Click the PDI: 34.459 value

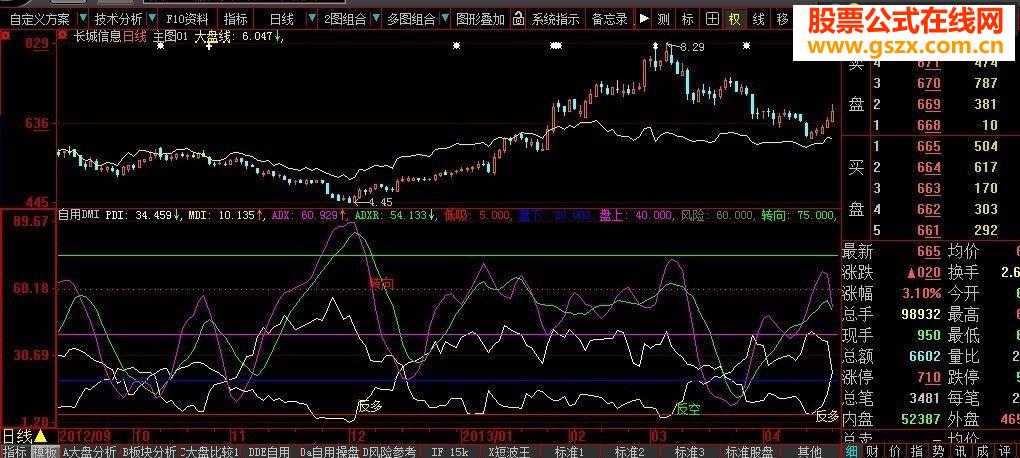pyautogui.click(x=144, y=214)
